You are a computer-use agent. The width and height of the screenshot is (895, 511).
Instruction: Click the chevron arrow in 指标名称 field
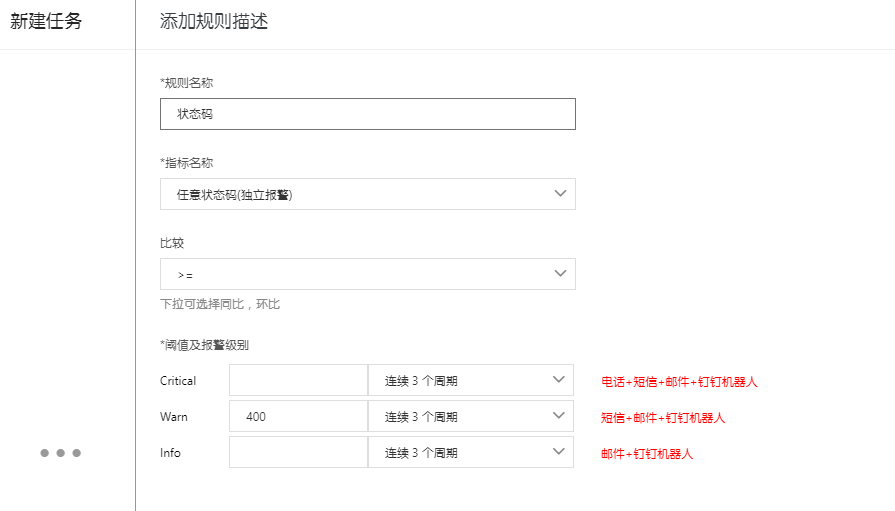click(x=560, y=194)
